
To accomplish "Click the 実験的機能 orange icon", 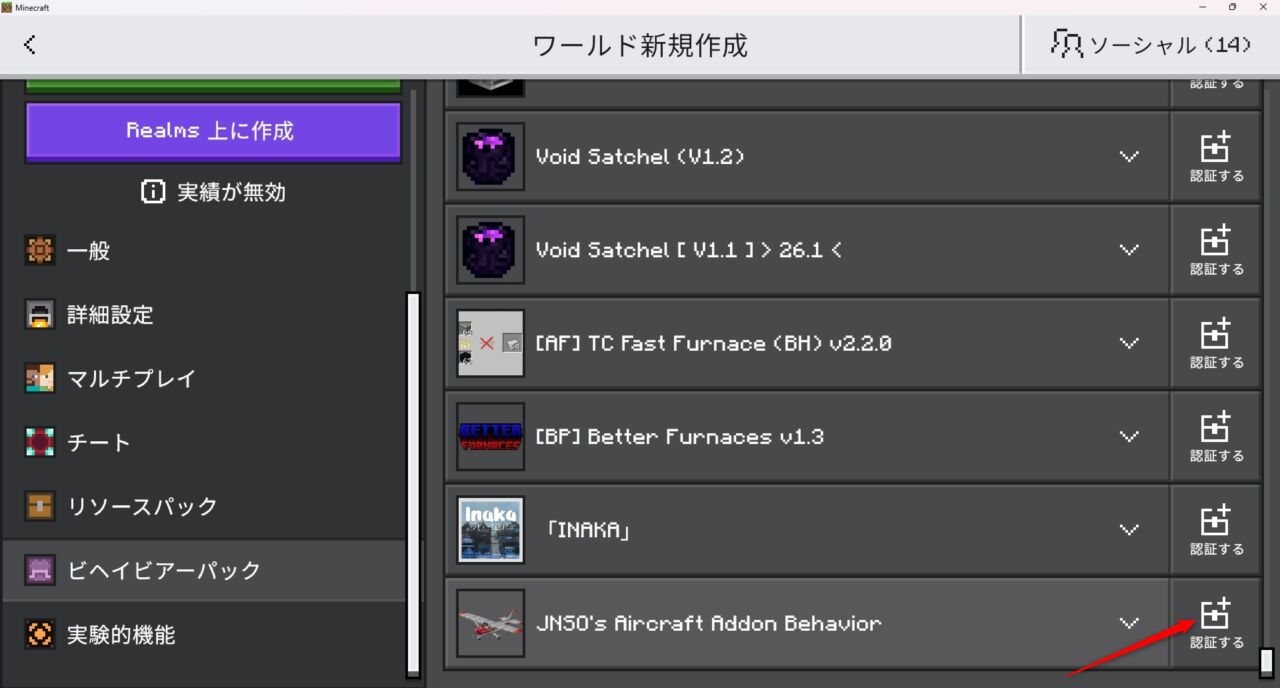I will tap(40, 635).
